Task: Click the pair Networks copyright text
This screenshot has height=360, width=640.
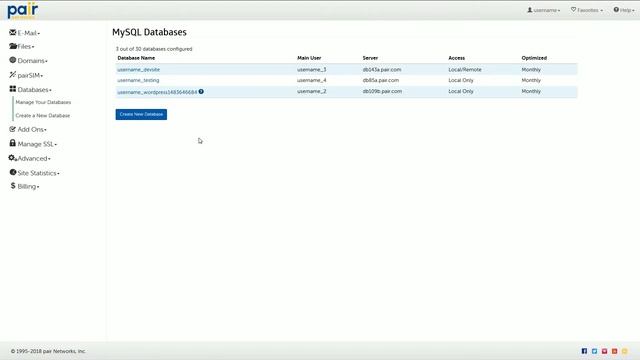Action: point(48,351)
